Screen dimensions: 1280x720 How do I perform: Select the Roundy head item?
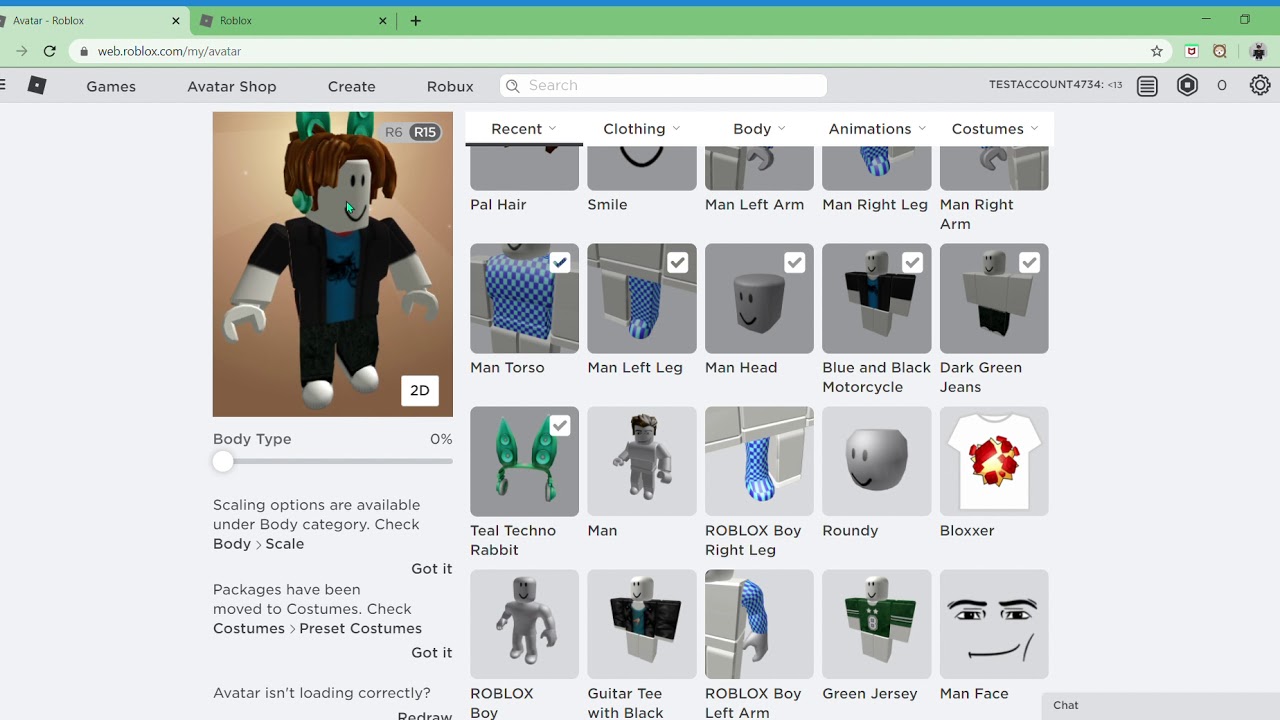click(876, 461)
